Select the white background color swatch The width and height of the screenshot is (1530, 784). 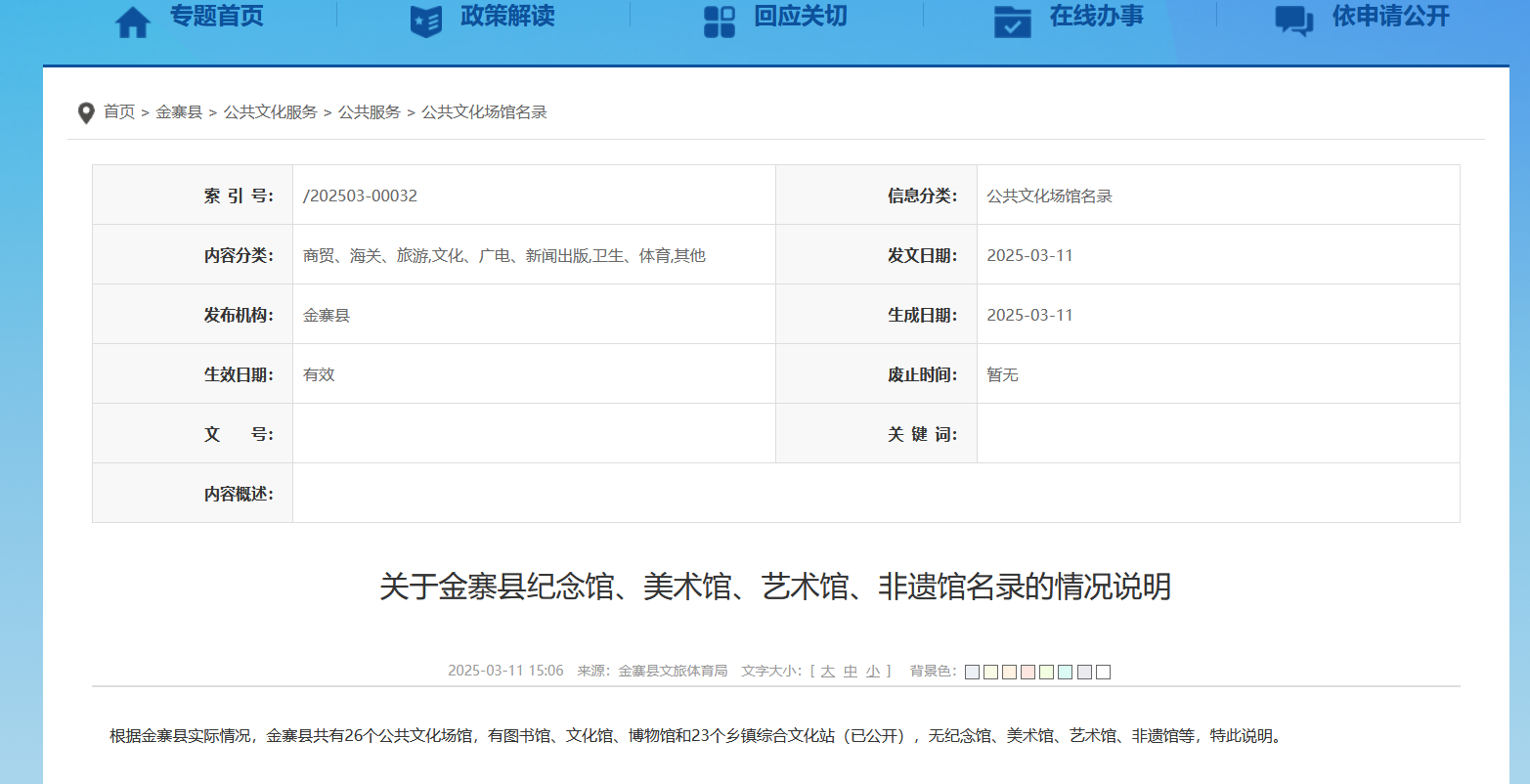(1103, 673)
